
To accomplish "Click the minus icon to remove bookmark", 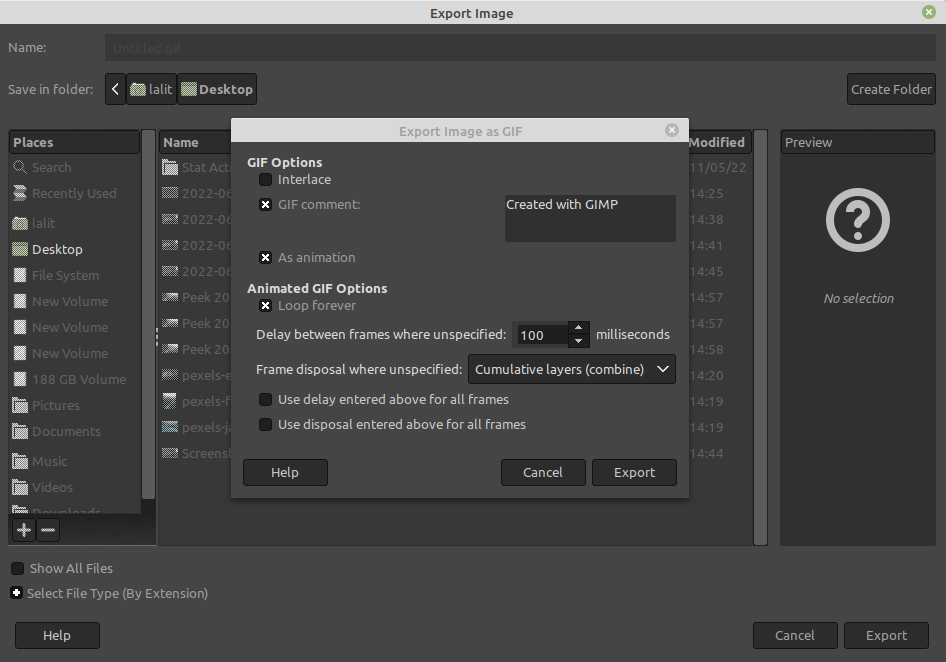I will (x=47, y=530).
